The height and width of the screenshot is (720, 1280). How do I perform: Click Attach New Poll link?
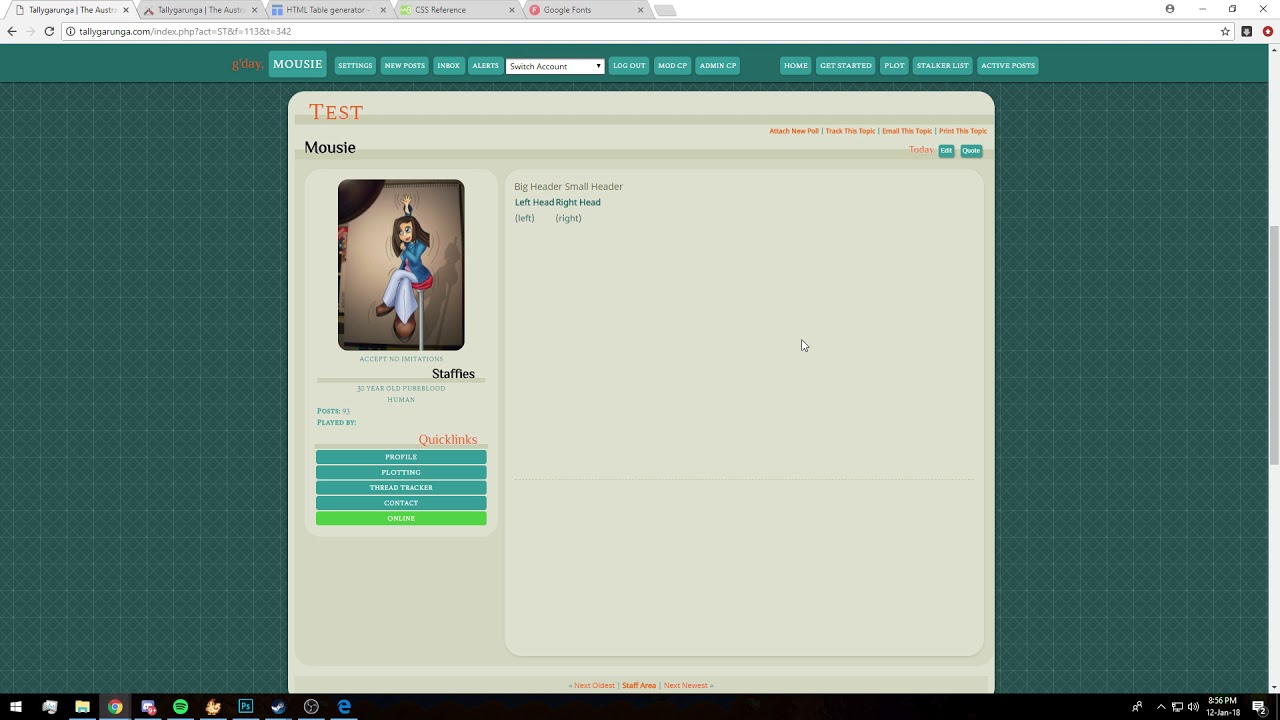794,131
